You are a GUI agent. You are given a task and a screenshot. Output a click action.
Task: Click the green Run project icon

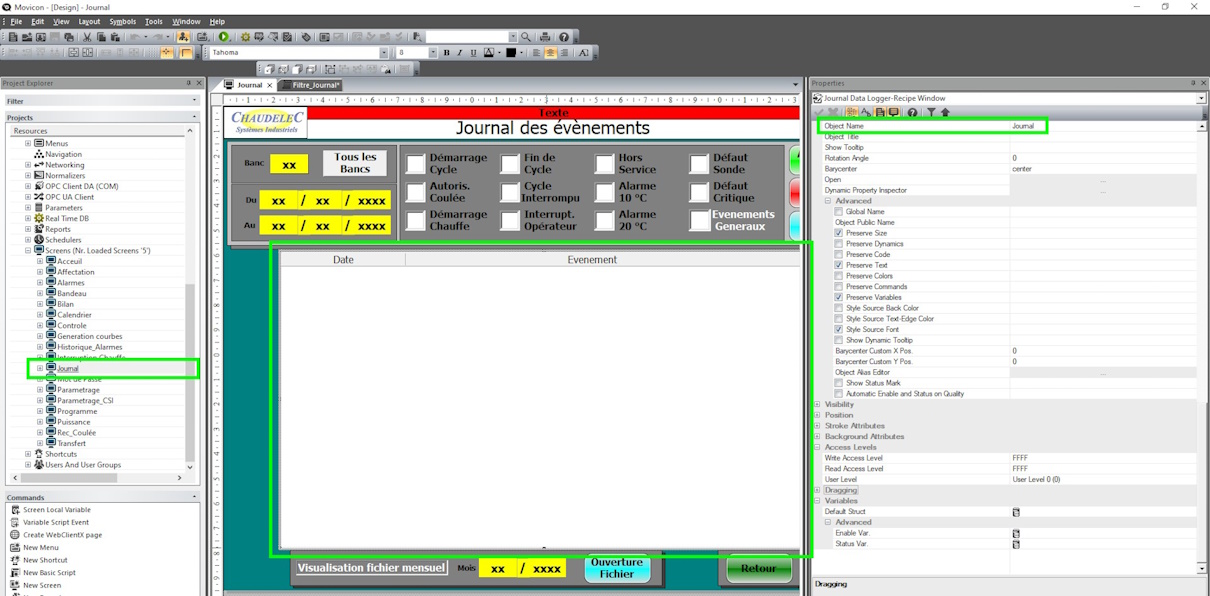224,37
